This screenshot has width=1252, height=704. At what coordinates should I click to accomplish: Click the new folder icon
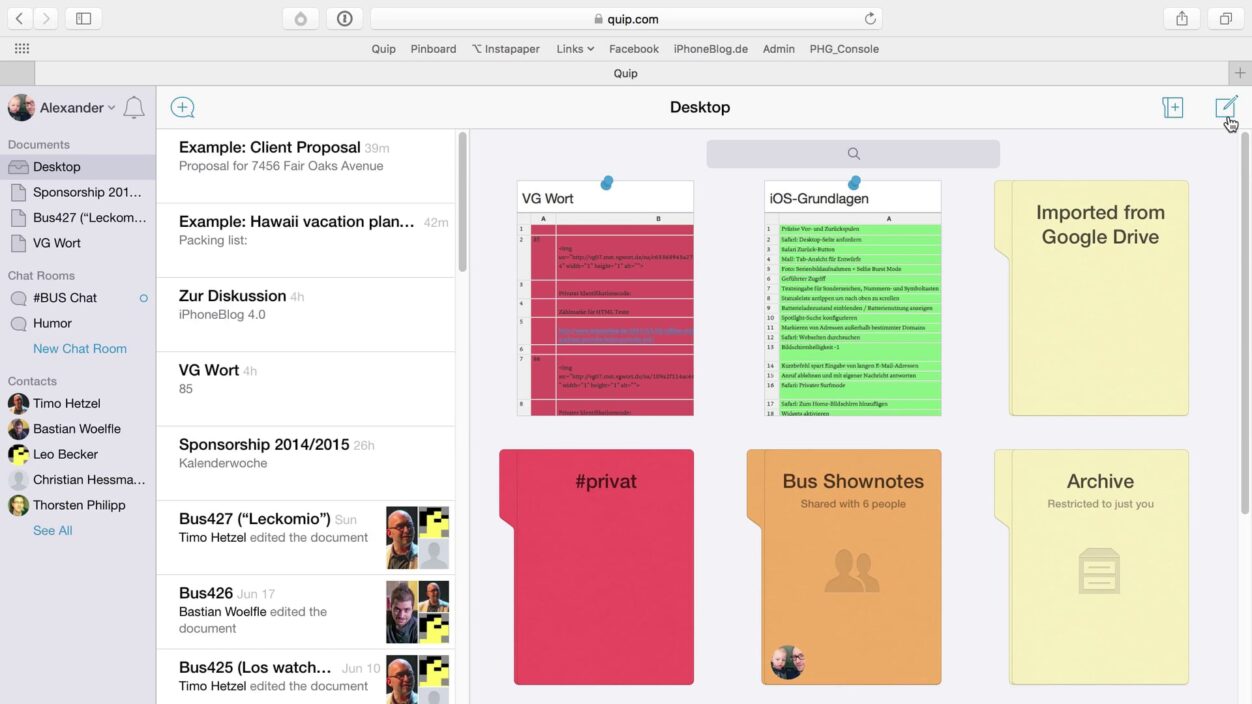[x=1172, y=107]
